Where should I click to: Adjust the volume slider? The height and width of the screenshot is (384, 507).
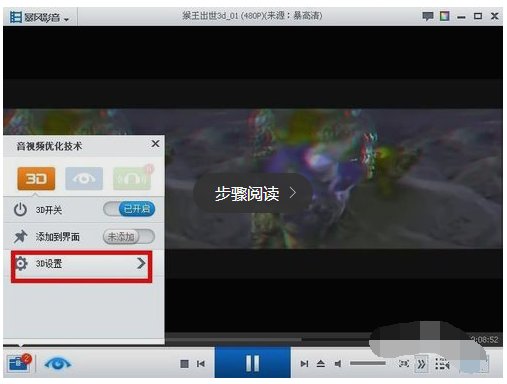pos(368,363)
